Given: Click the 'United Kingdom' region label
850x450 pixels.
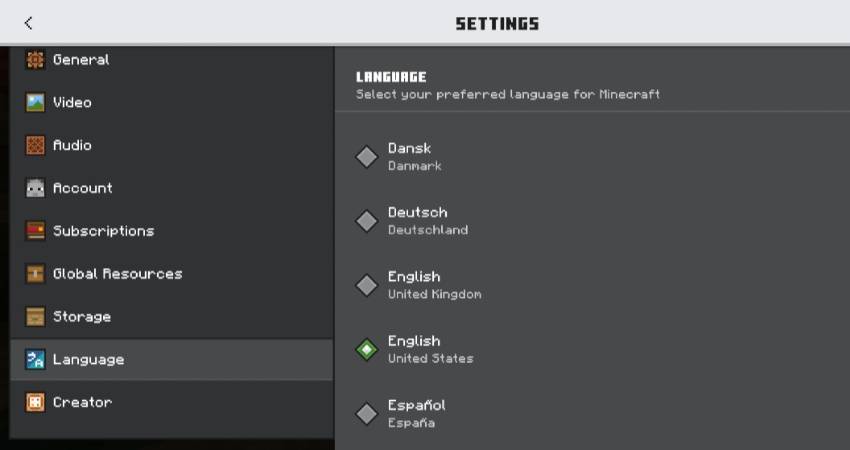Looking at the screenshot, I should [x=434, y=294].
